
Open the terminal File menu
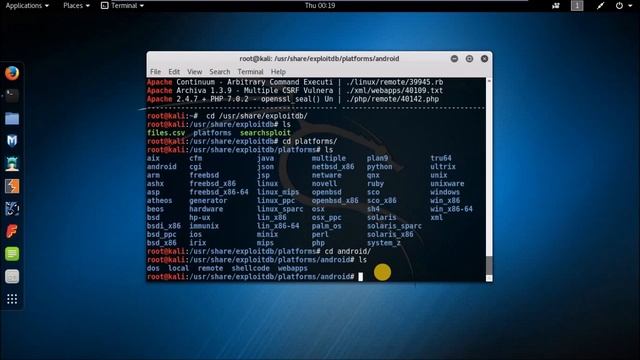tap(156, 72)
